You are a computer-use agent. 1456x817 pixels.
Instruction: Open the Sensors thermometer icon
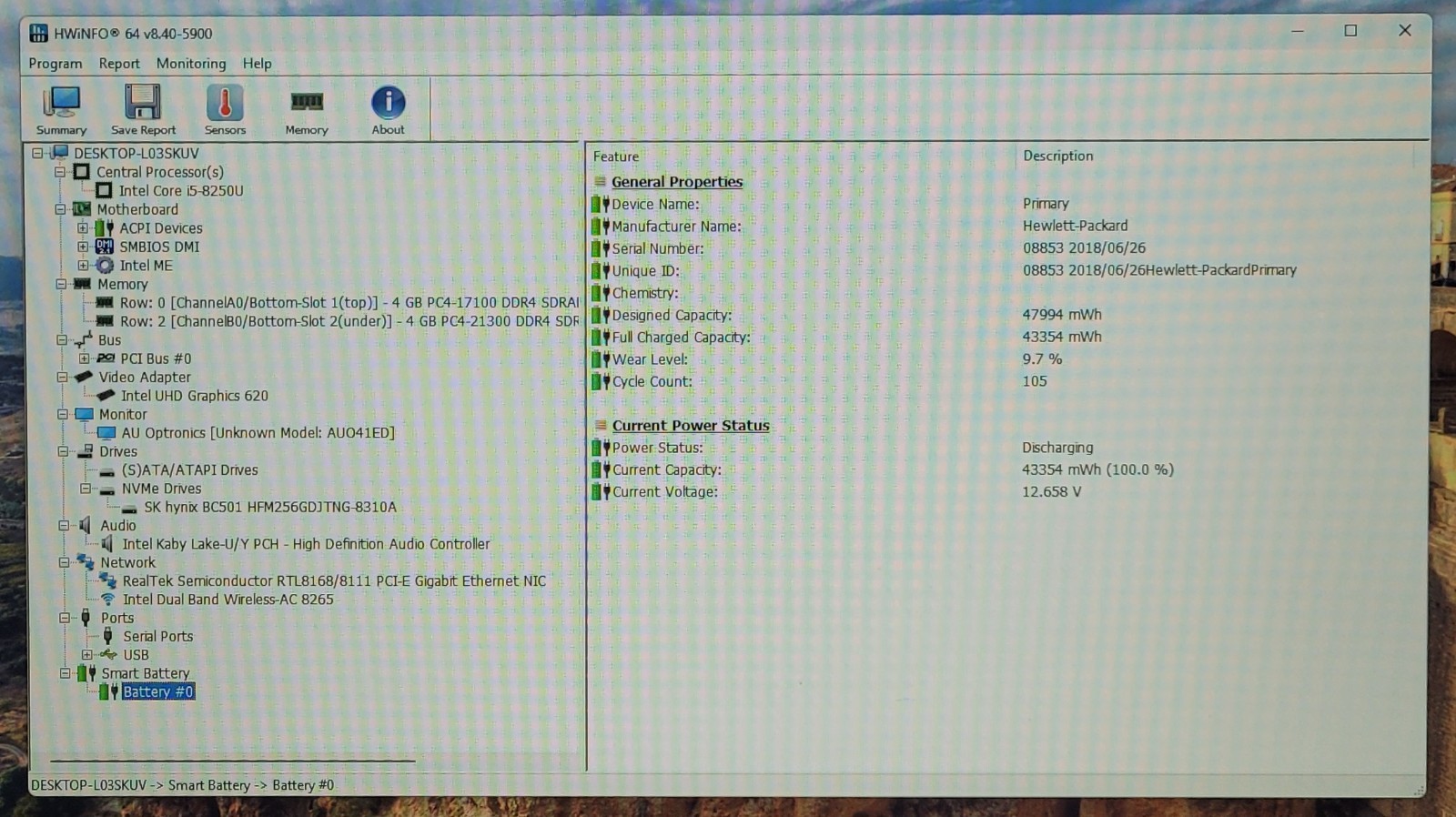point(225,110)
